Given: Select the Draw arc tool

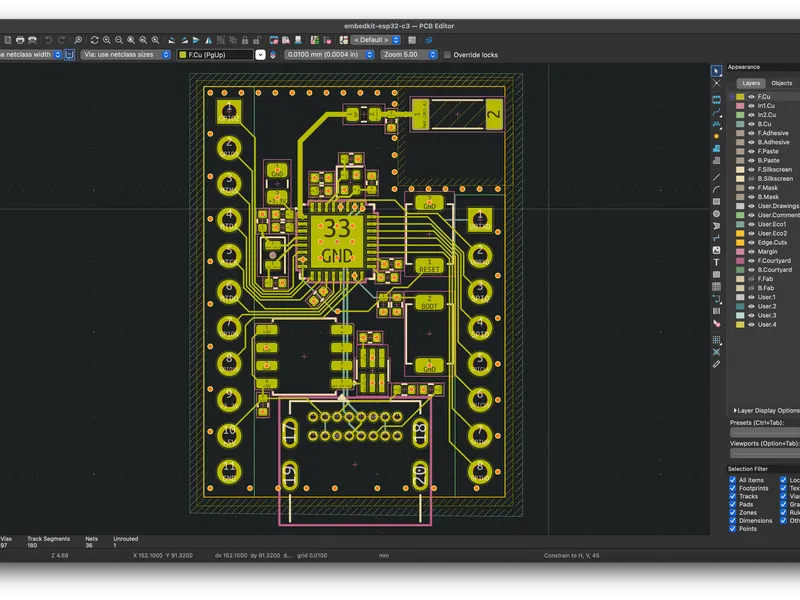Looking at the screenshot, I should point(716,189).
